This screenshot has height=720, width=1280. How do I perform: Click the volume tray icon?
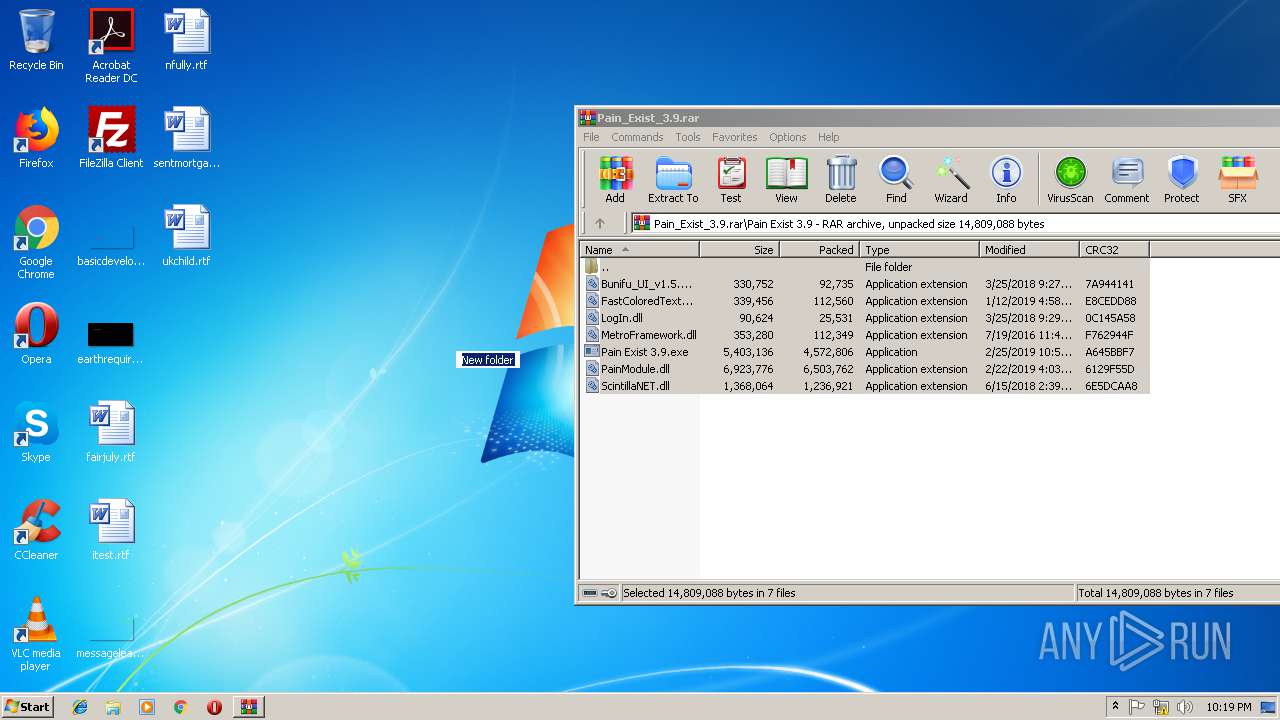(1183, 707)
